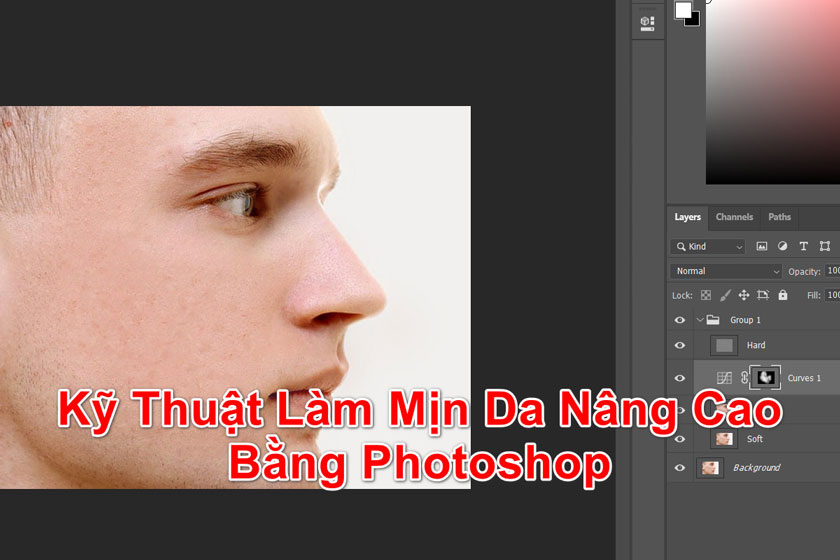840x560 pixels.
Task: Select the layer named Hard
Action: [756, 345]
